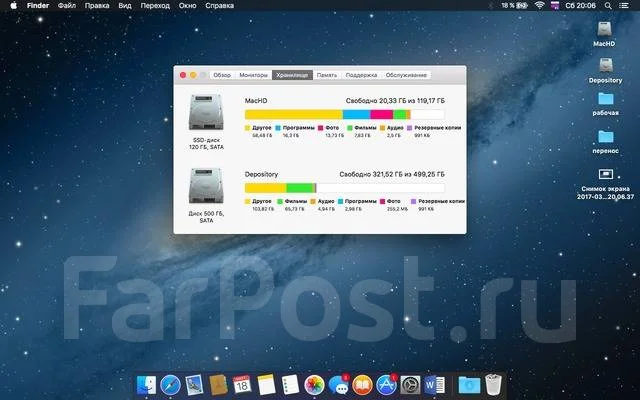Open the Apple menu
The width and height of the screenshot is (640, 400).
(x=13, y=6)
